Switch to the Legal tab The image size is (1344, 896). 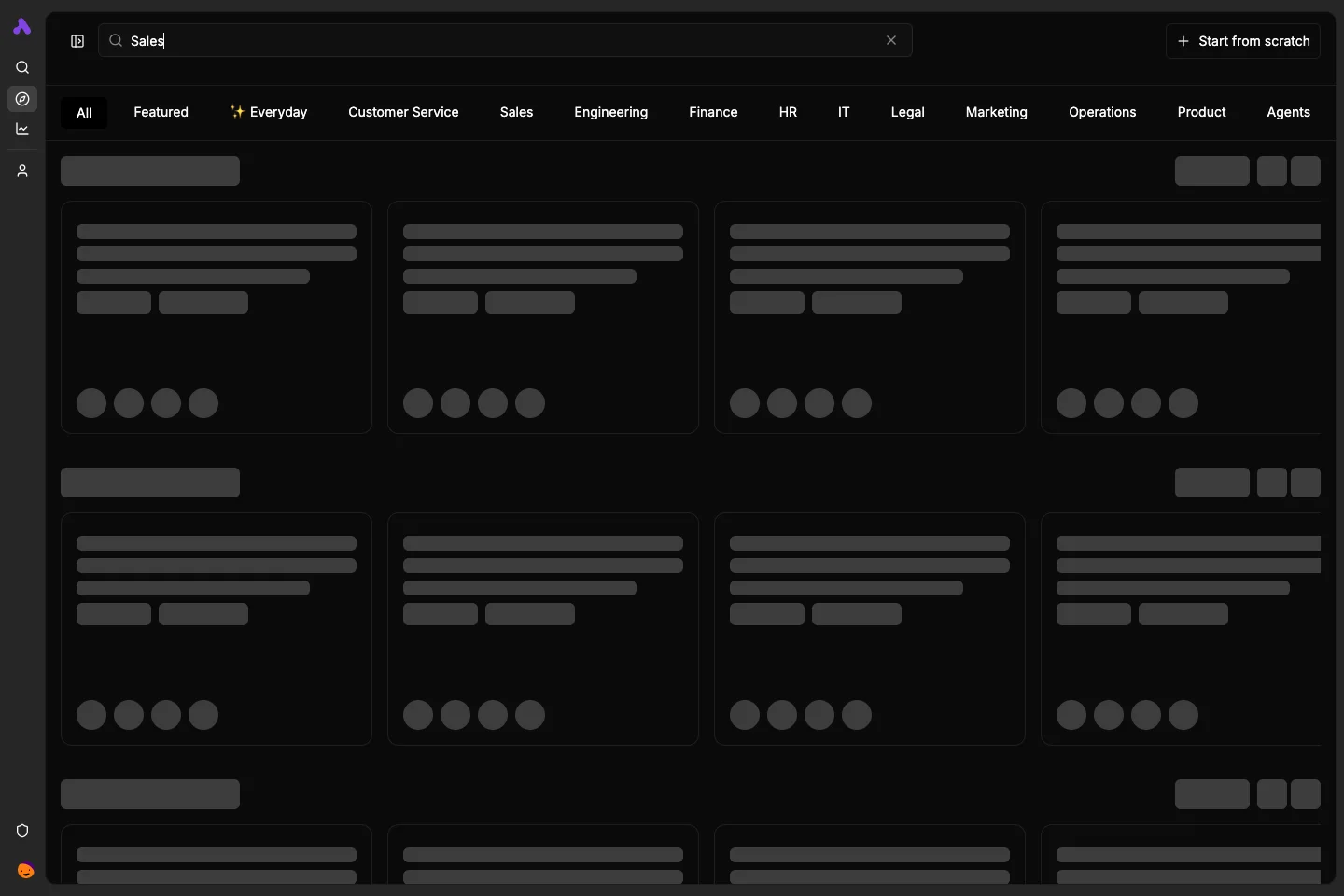907,112
